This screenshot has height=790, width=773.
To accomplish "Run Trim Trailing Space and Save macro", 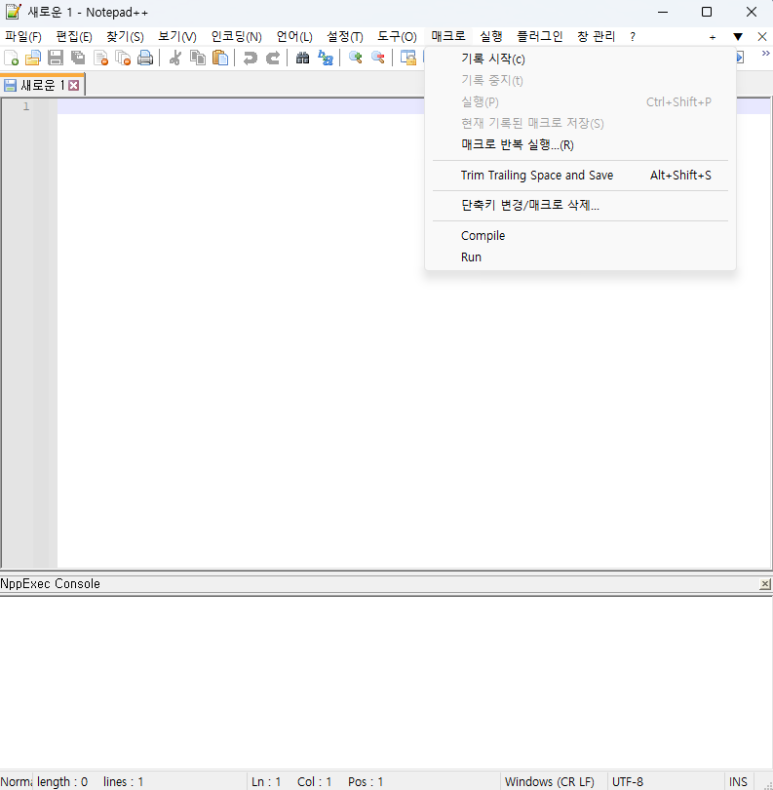I will [581, 175].
